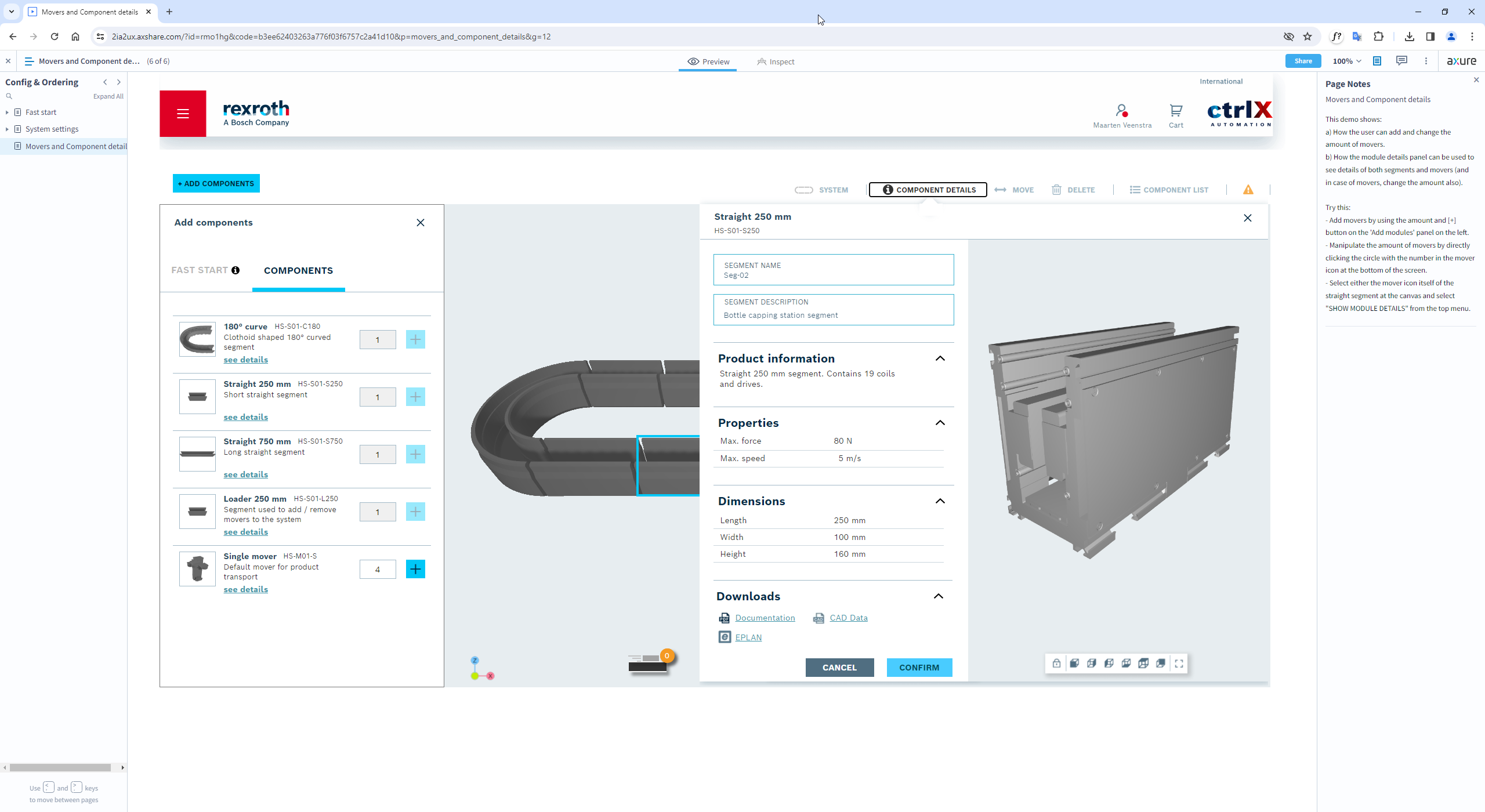Select the Move tool icon
This screenshot has width=1485, height=812.
point(1000,190)
